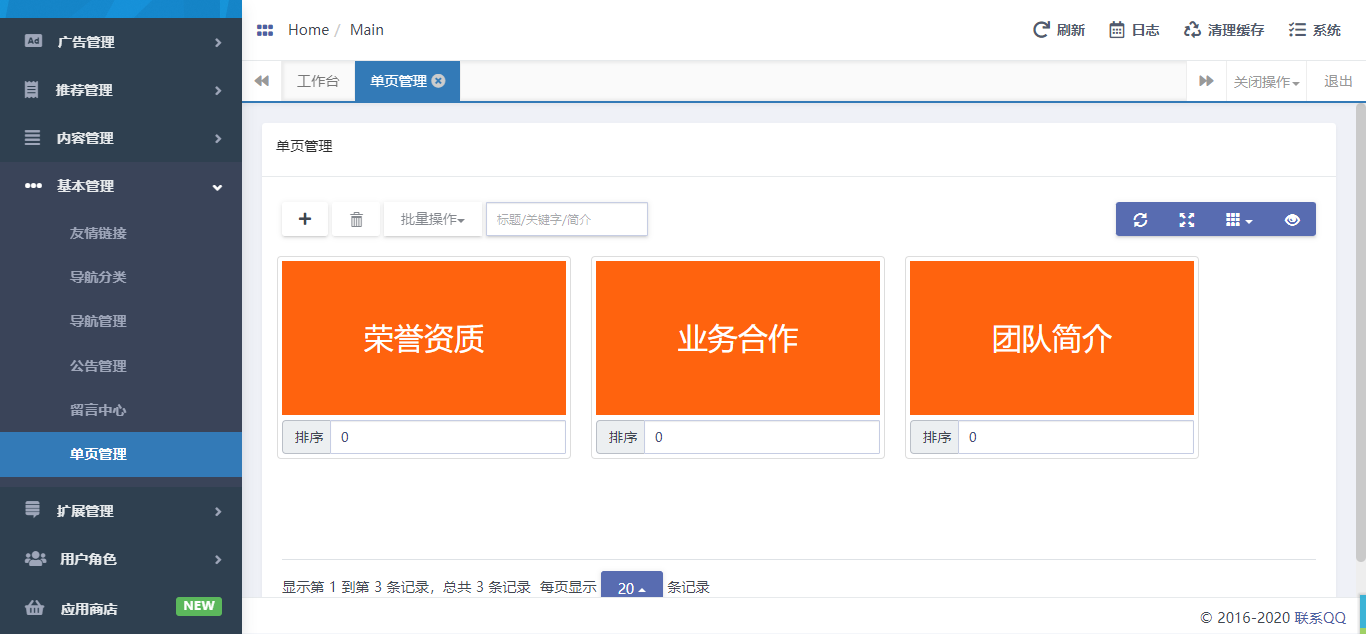1366x634 pixels.
Task: Click the plus icon to add page
Action: (305, 219)
